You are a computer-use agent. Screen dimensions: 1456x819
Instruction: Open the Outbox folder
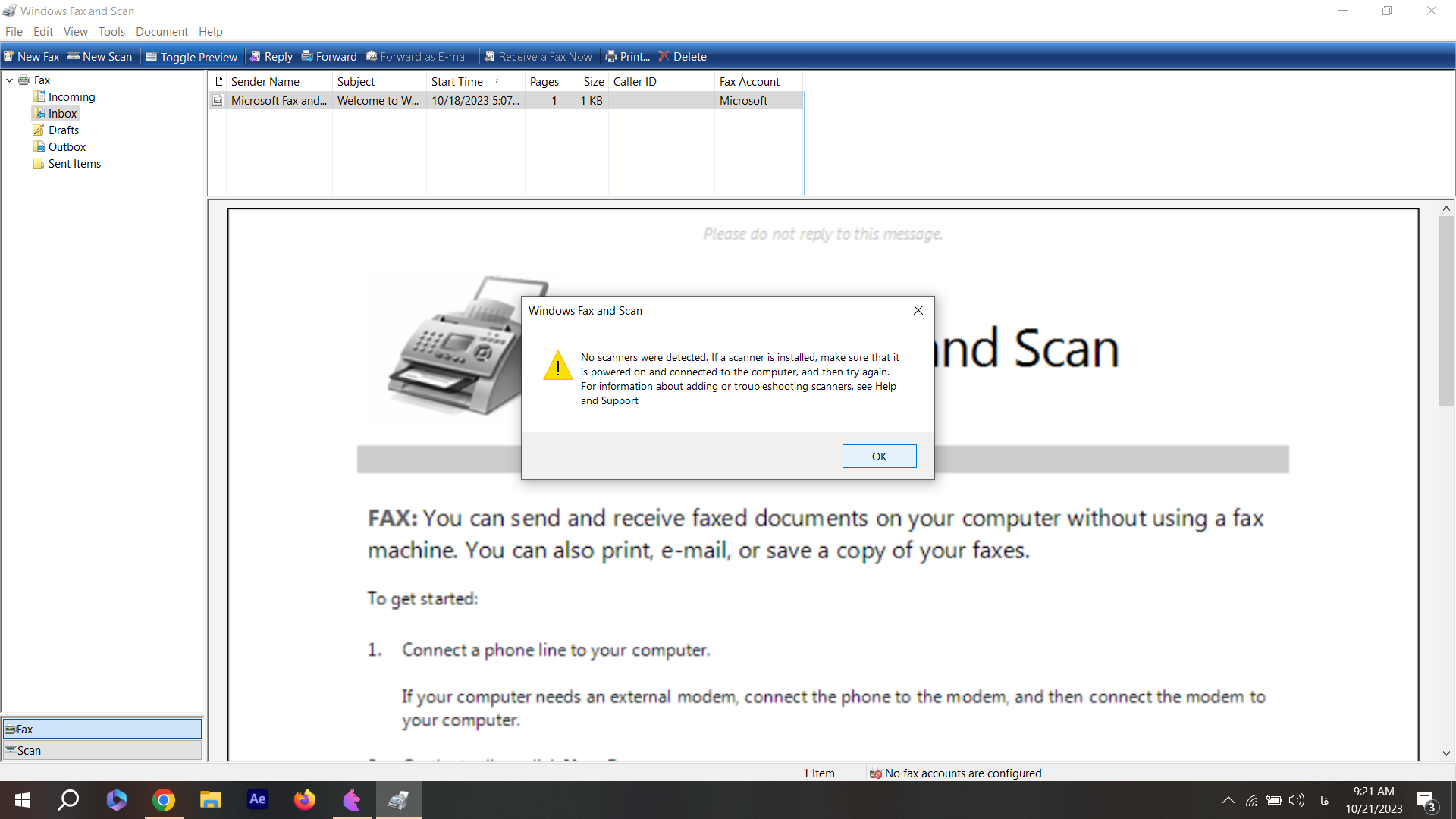click(67, 147)
